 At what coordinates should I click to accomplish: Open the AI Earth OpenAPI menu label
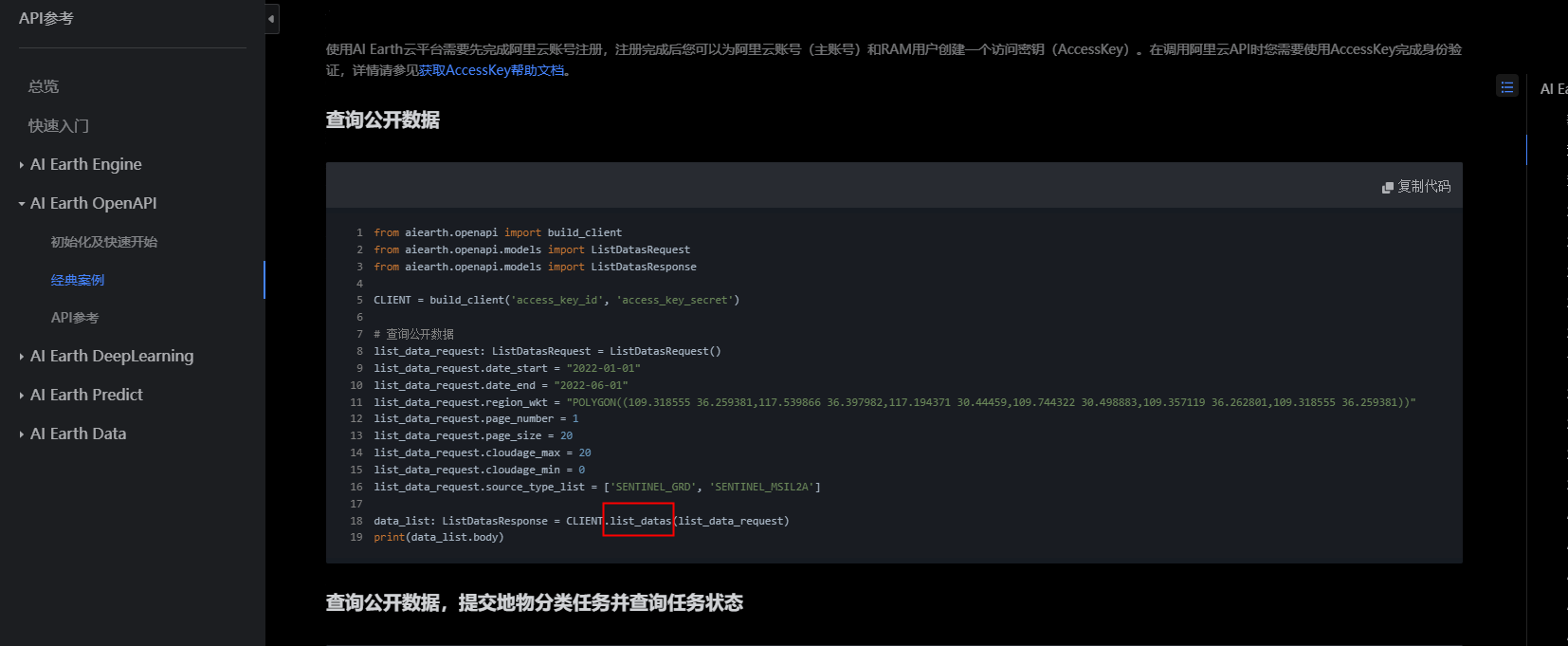pos(94,203)
